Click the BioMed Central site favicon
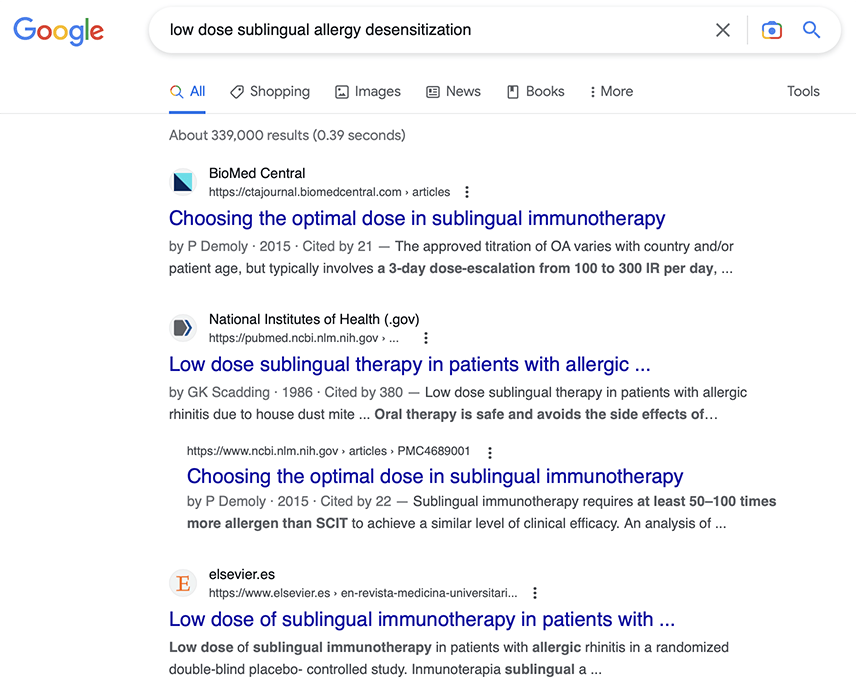 183,182
